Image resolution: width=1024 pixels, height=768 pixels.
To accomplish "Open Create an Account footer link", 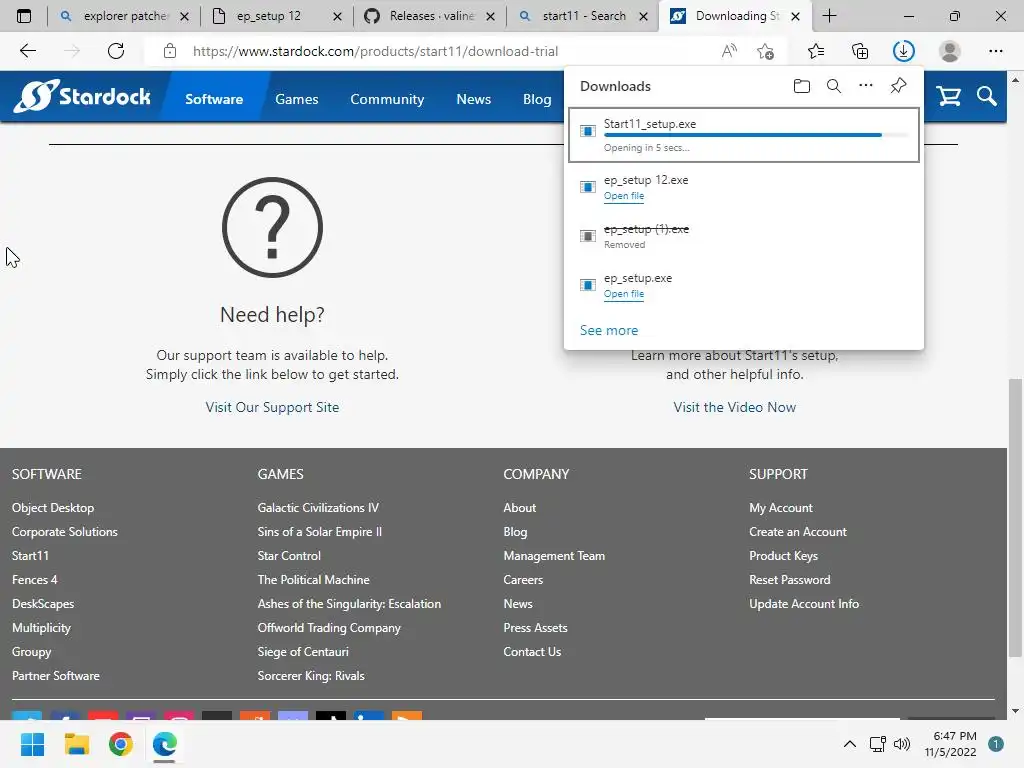I will 797,532.
